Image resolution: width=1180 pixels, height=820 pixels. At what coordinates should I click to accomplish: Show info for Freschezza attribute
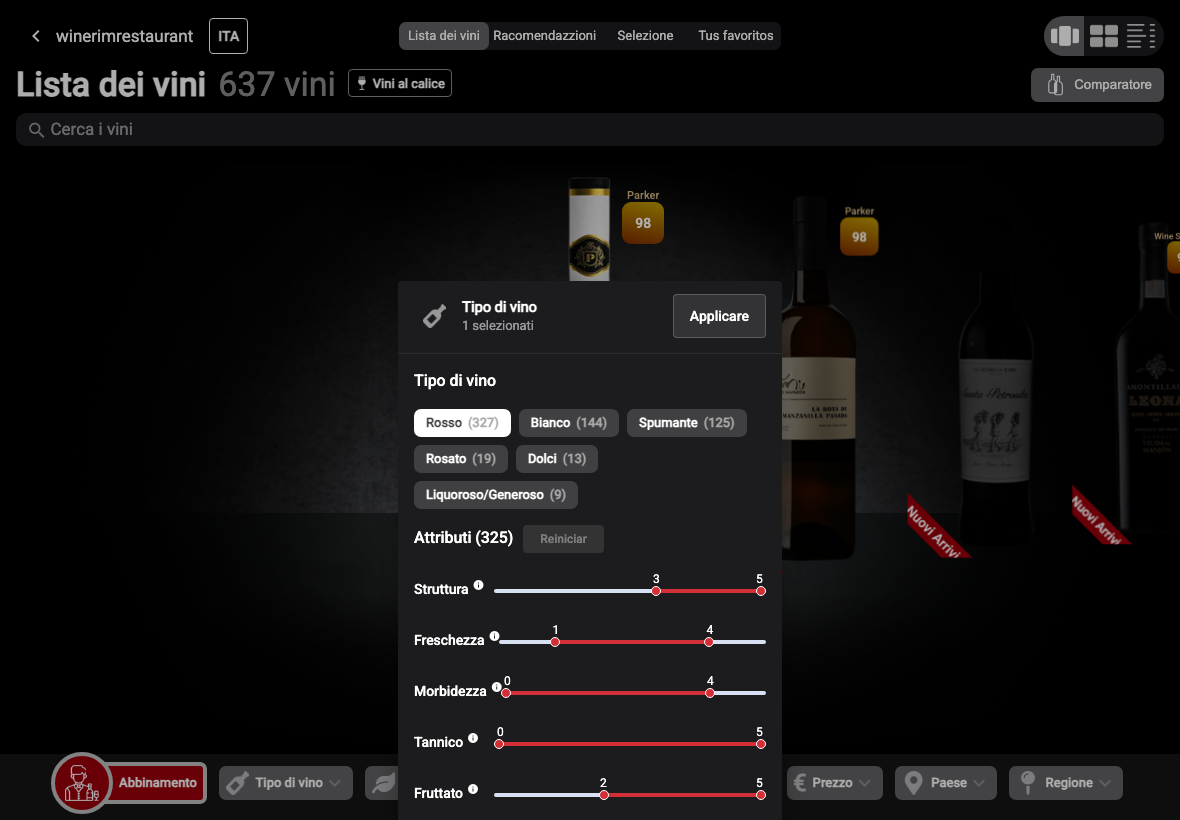point(494,636)
